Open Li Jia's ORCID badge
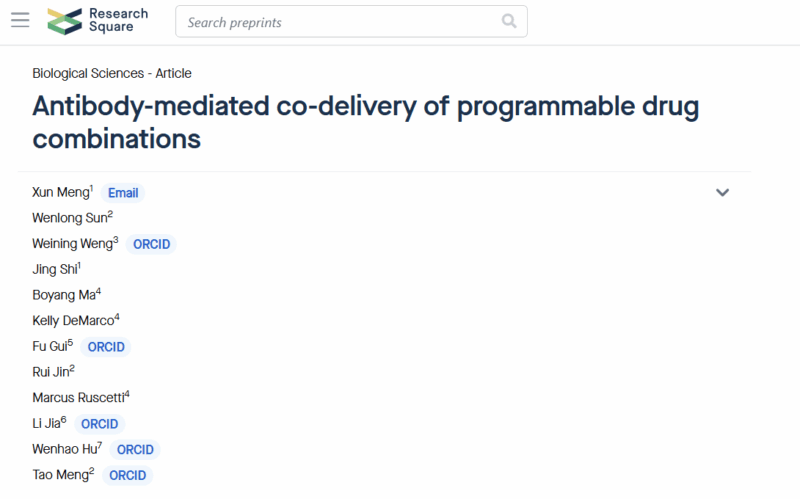800x499 pixels. [x=99, y=424]
